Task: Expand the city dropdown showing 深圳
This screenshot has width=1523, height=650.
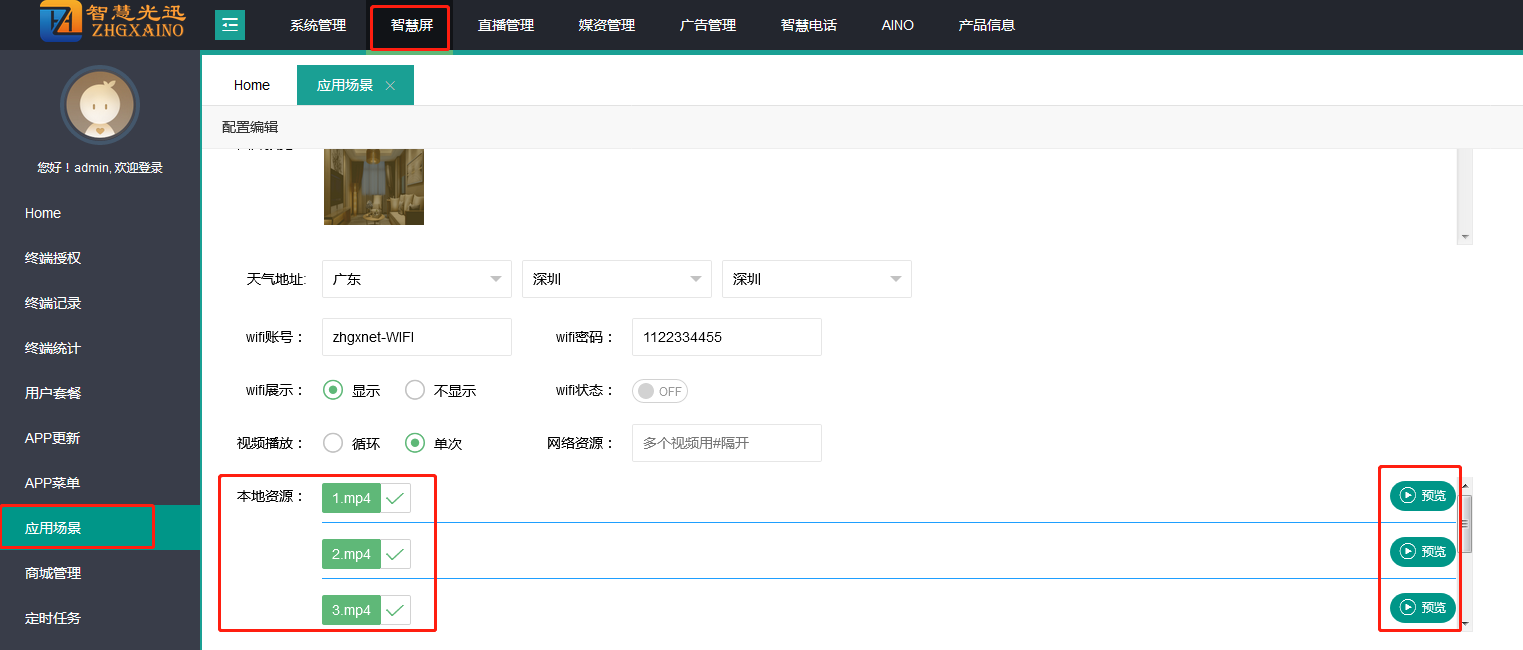Action: click(616, 279)
